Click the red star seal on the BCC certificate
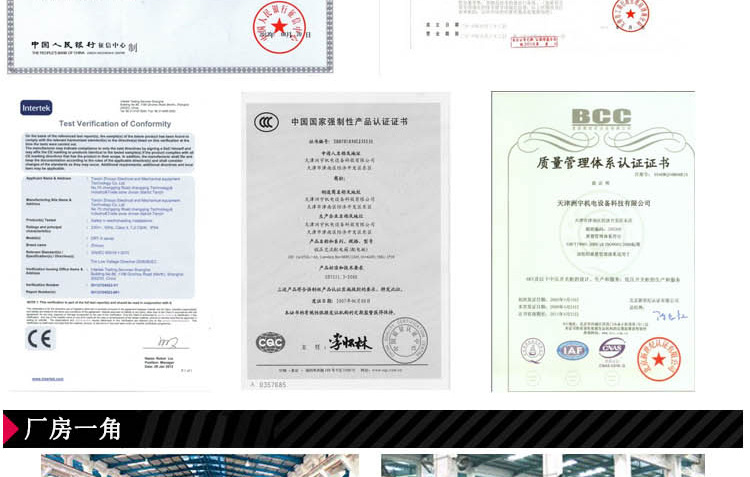 [659, 359]
